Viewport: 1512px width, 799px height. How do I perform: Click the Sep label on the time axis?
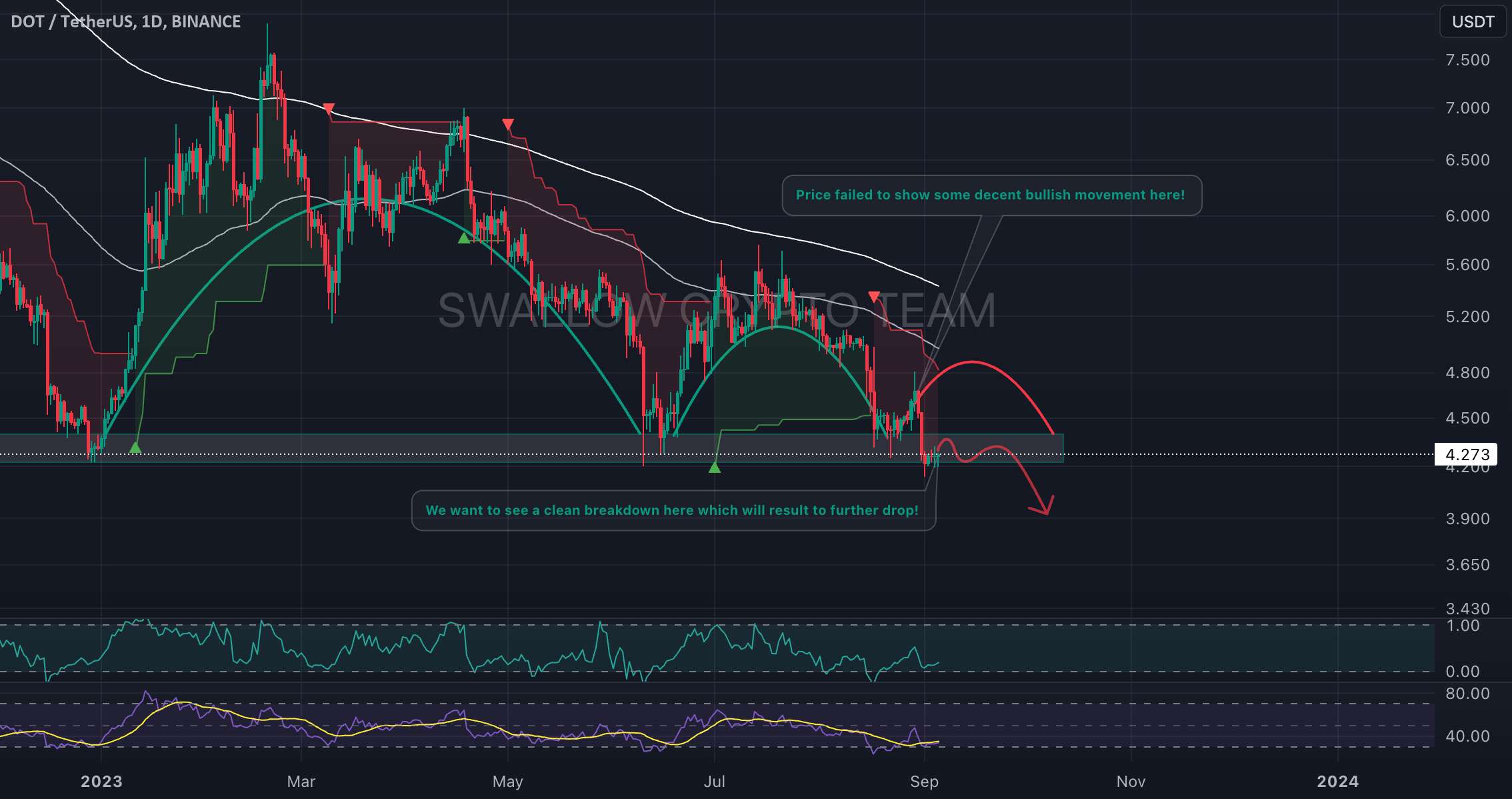(x=925, y=782)
